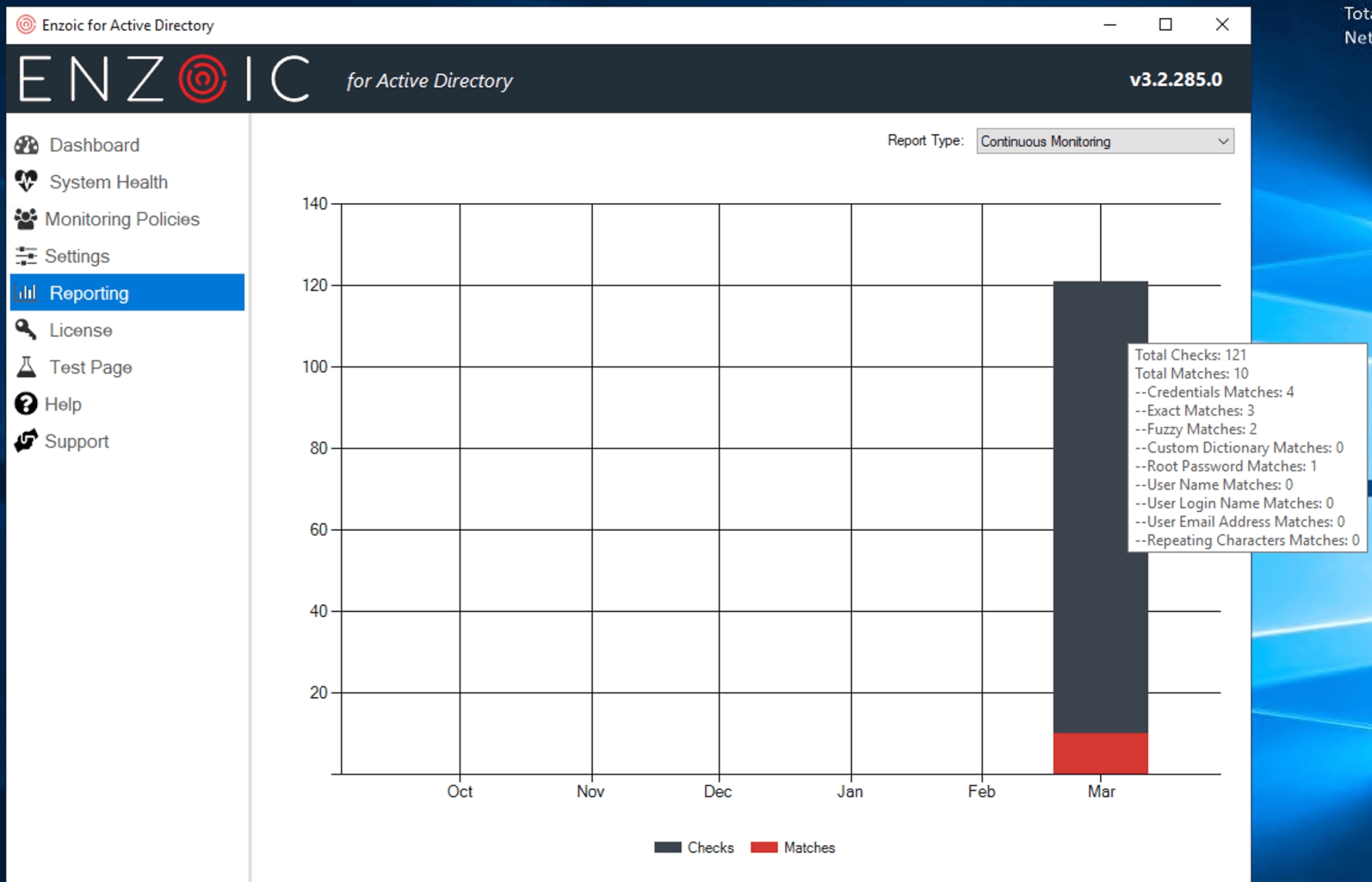Click the Monitoring Policies people icon
The width and height of the screenshot is (1372, 882).
coord(26,219)
